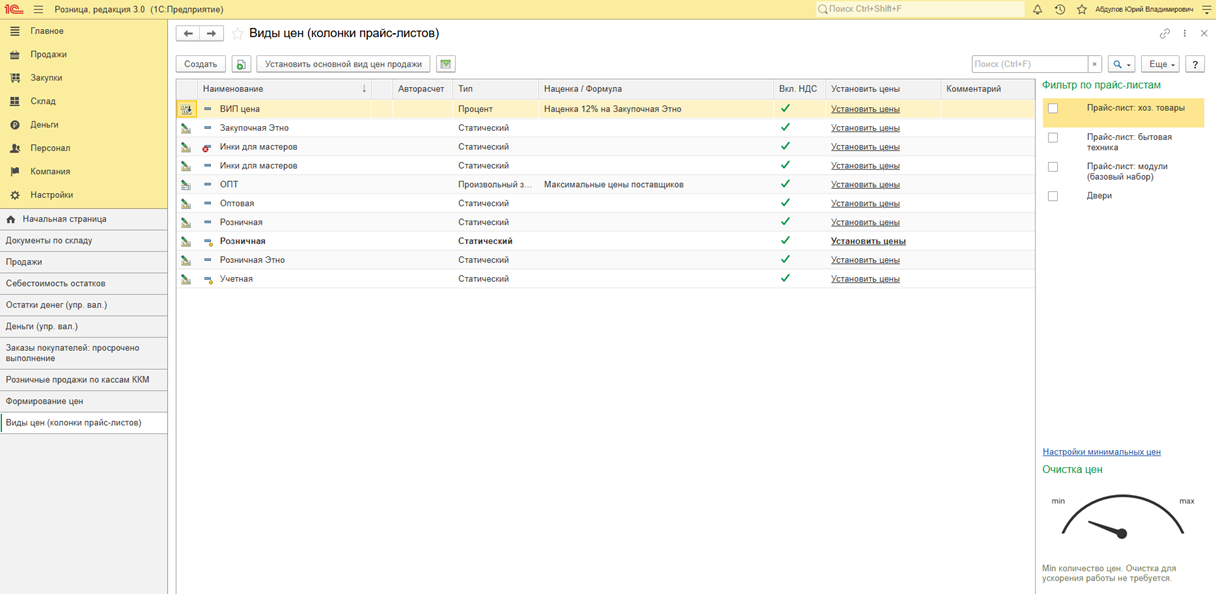
Task: Click the copy price type icon
Action: point(241,64)
